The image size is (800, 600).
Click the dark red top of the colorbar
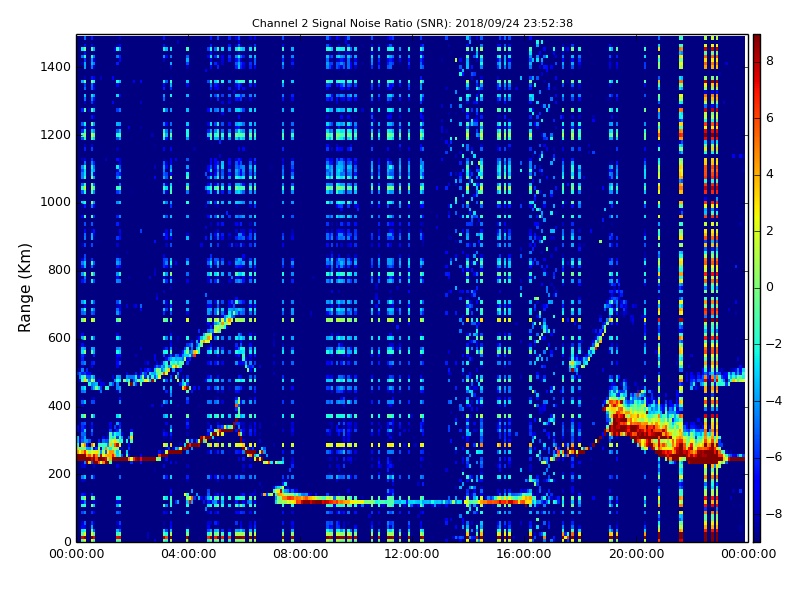757,43
